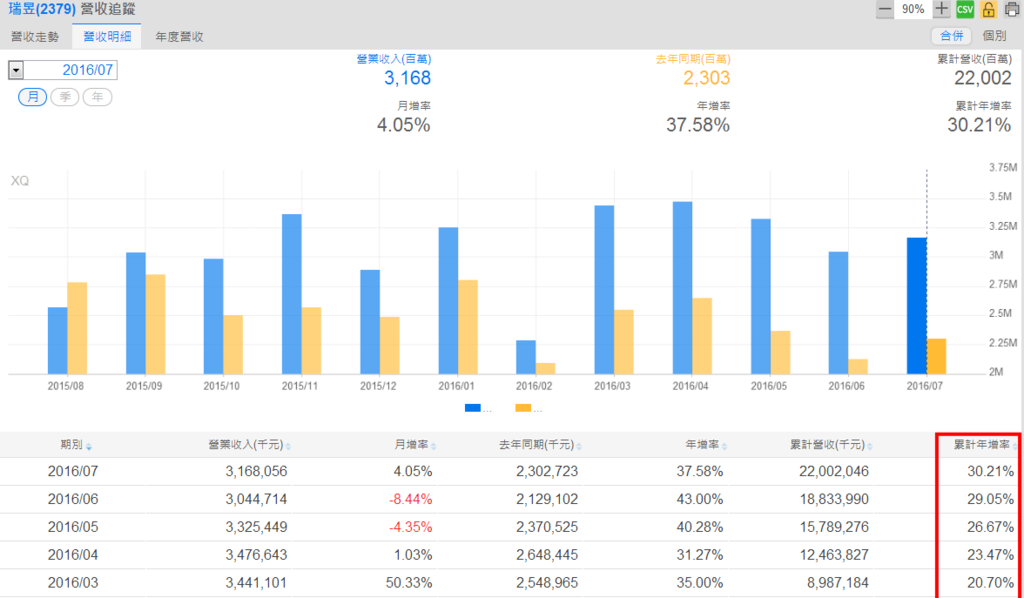1024x598 pixels.
Task: Select the 季 period option
Action: (x=65, y=97)
